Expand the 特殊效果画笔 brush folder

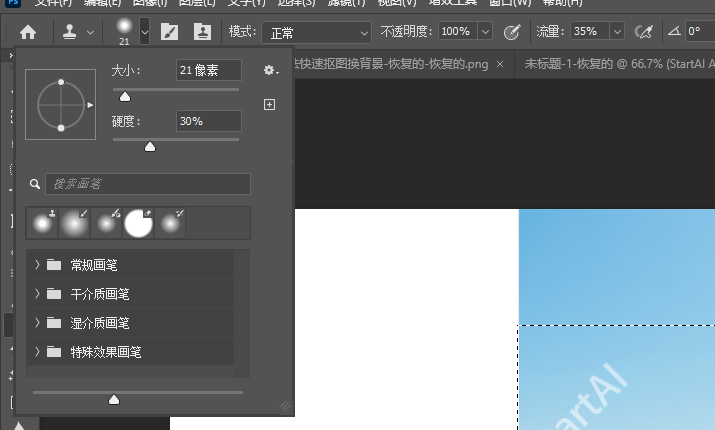37,352
